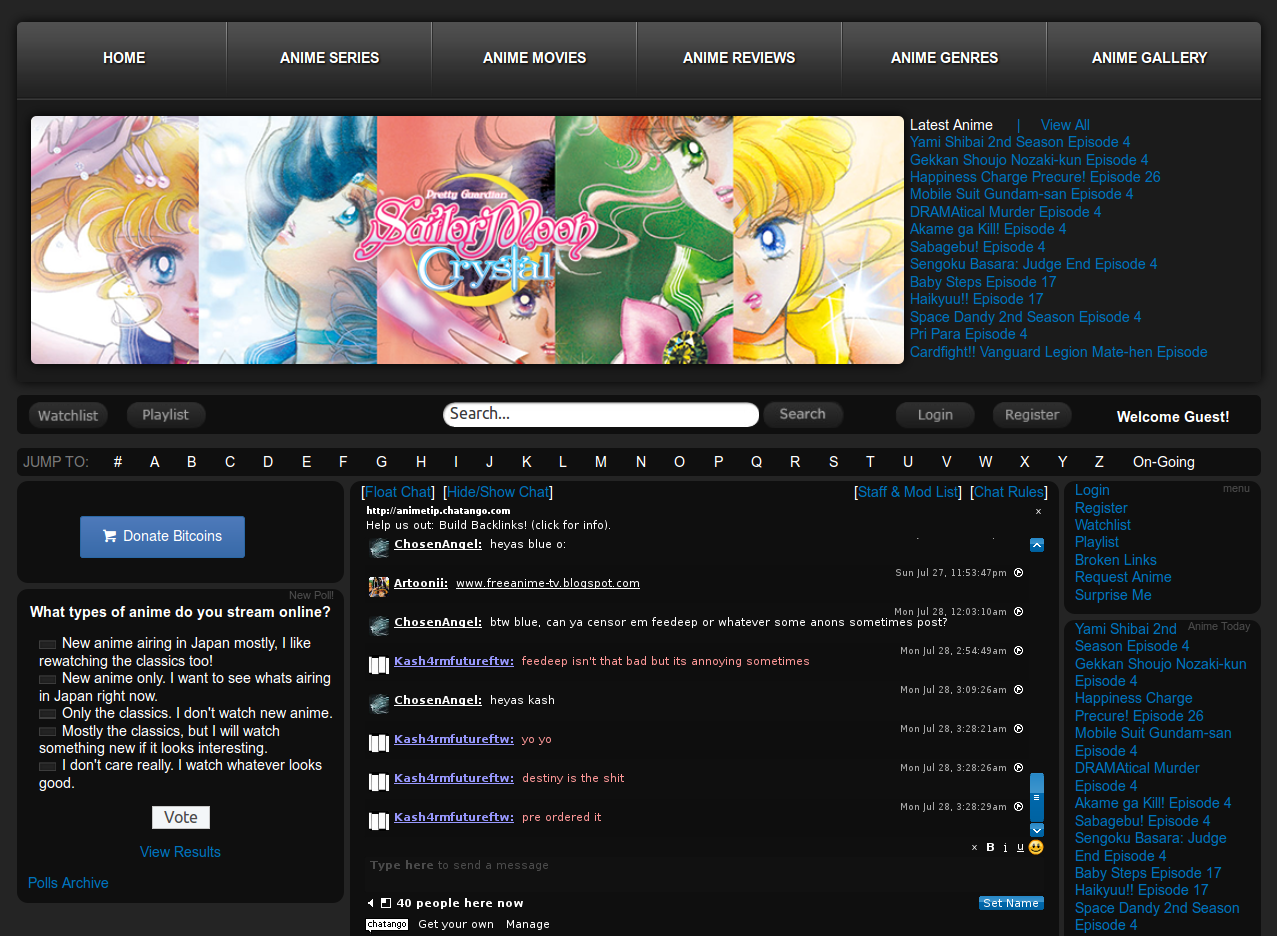The image size is (1277, 936).
Task: Open the Watchlist button in the toolbar
Action: (68, 415)
